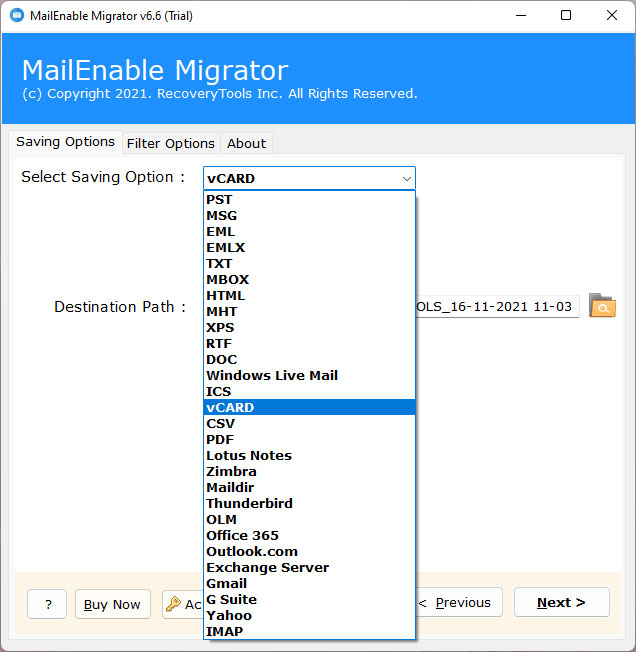
Task: Pick ICS from the dropdown list
Action: coord(309,392)
